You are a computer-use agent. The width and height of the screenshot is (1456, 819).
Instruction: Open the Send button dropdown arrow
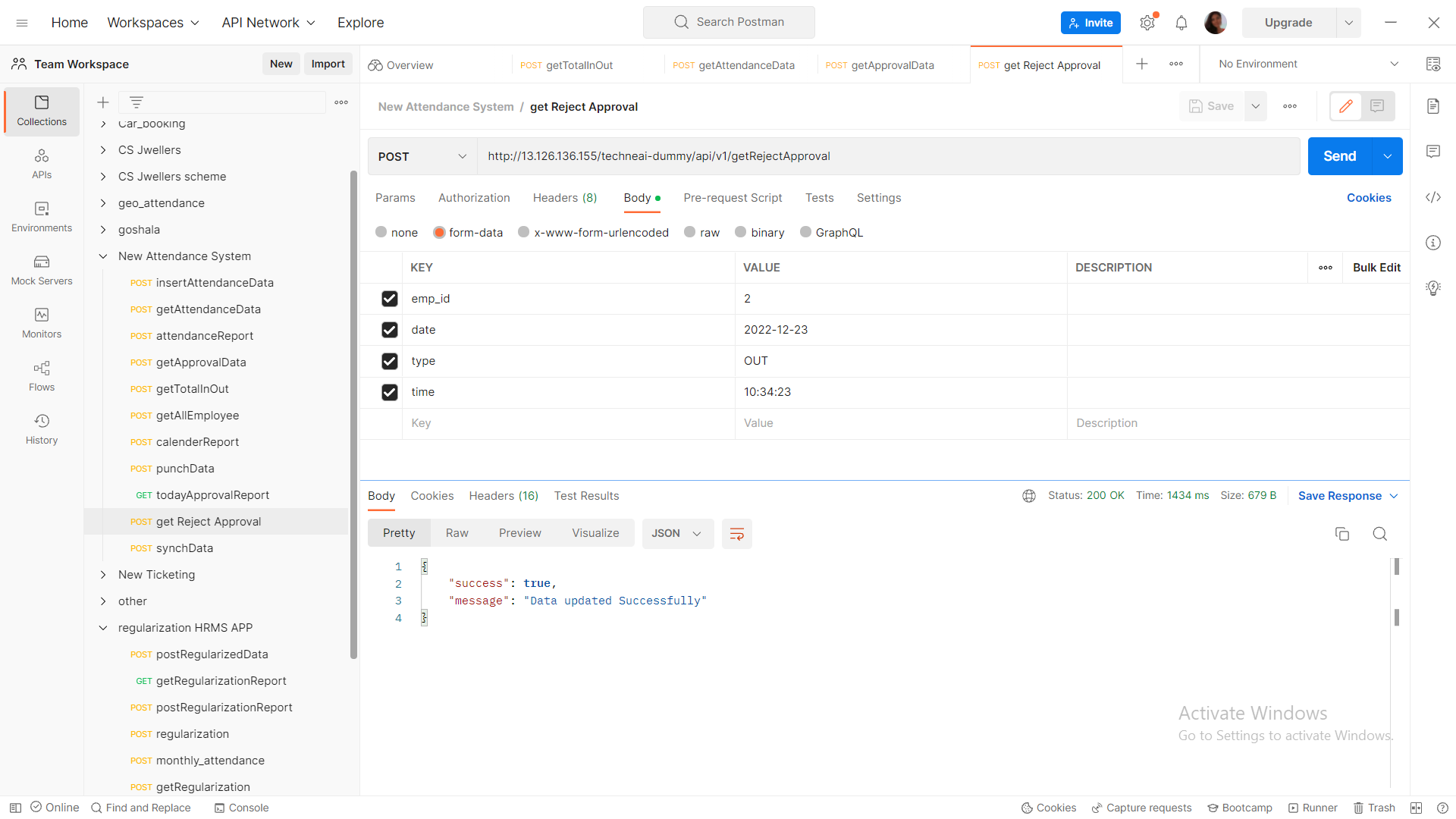pos(1388,156)
